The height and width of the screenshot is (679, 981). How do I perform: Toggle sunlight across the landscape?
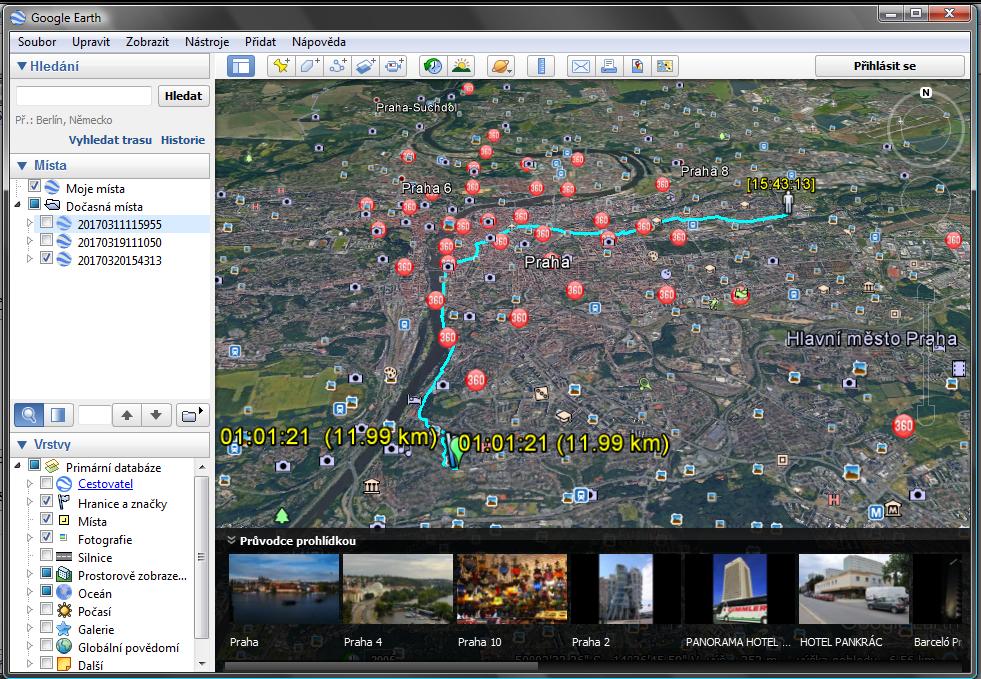coord(461,66)
